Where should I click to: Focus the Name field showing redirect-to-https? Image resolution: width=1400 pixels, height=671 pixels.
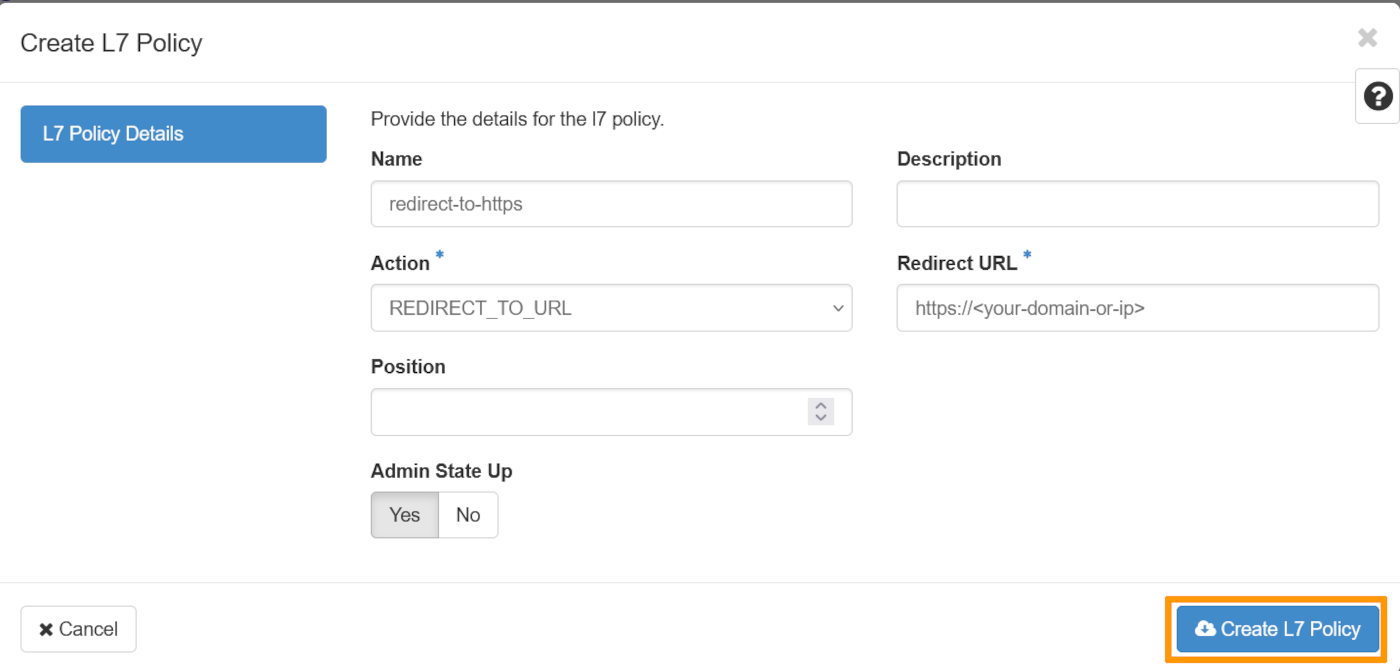pos(611,203)
